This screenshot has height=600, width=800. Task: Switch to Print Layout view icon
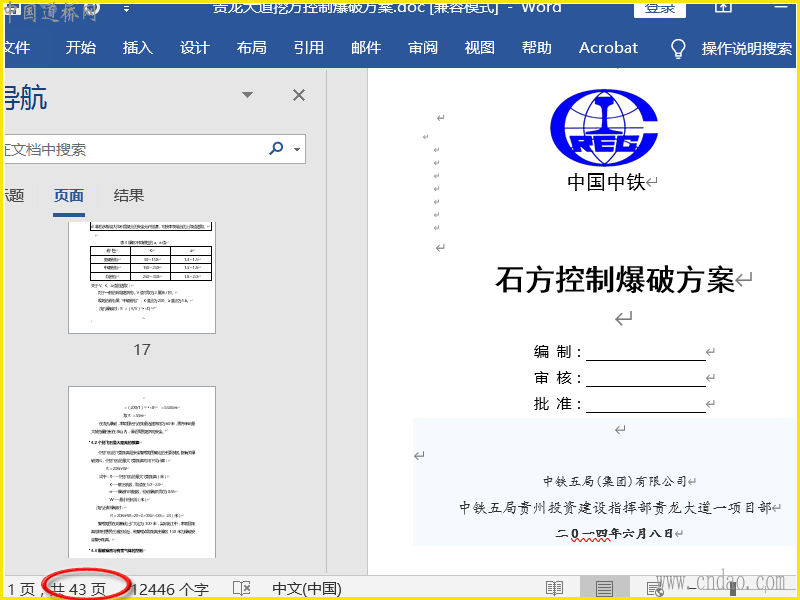604,588
